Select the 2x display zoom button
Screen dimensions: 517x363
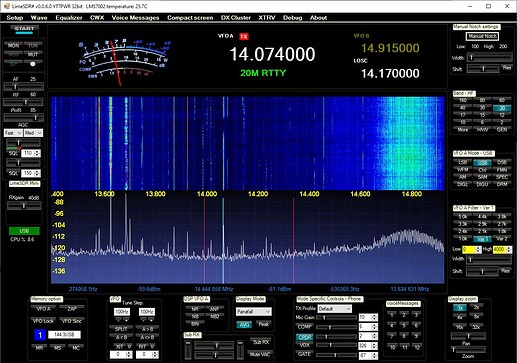point(476,307)
